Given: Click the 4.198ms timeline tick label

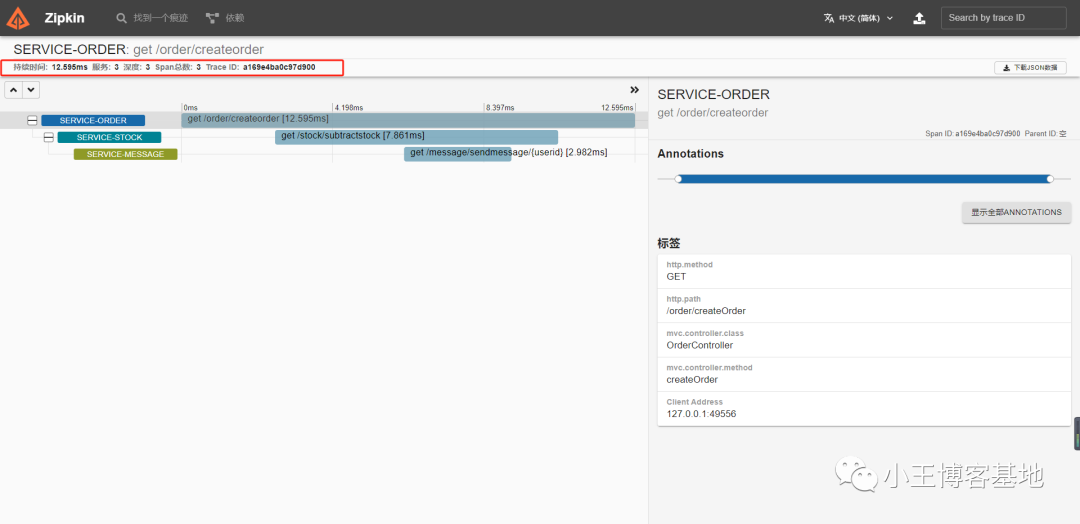Looking at the screenshot, I should (x=349, y=107).
